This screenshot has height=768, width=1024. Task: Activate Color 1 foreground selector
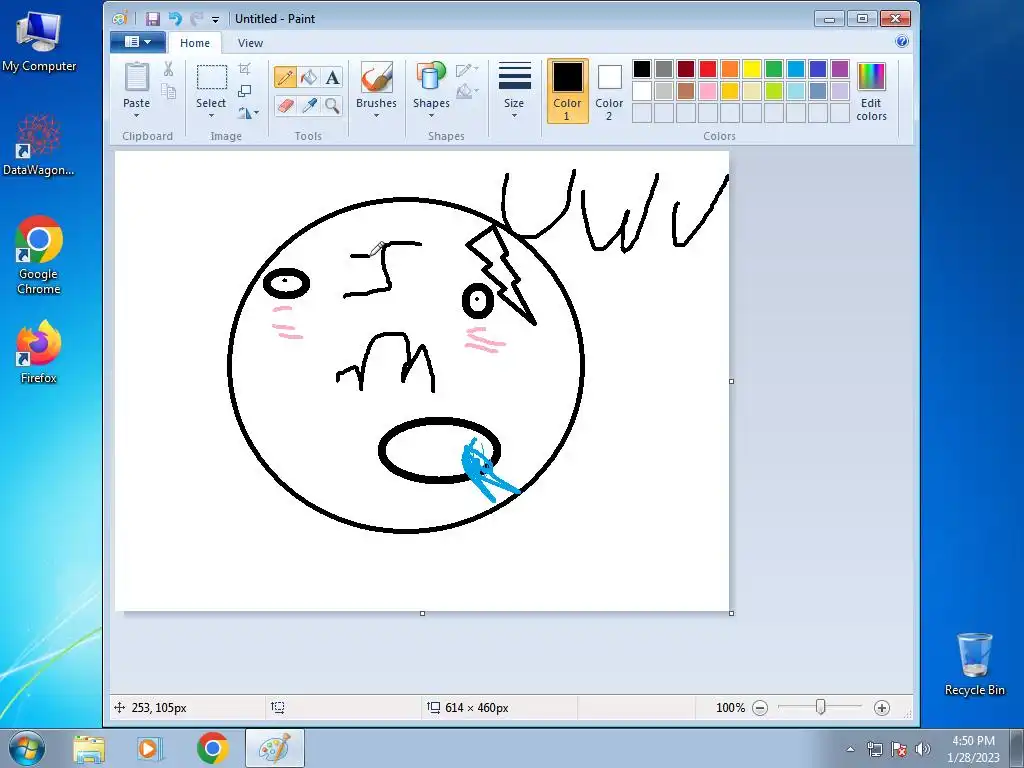pos(567,91)
